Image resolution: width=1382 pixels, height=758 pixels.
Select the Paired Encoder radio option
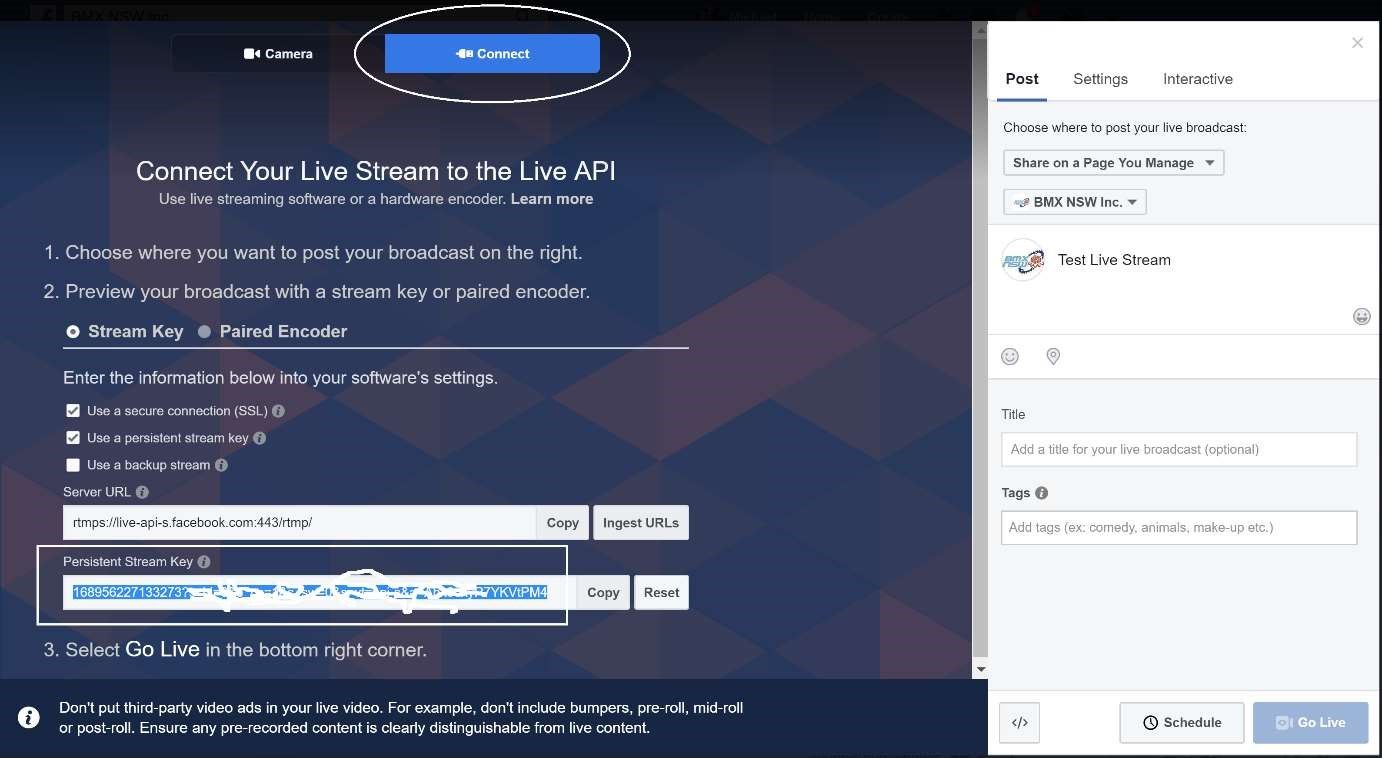click(272, 331)
